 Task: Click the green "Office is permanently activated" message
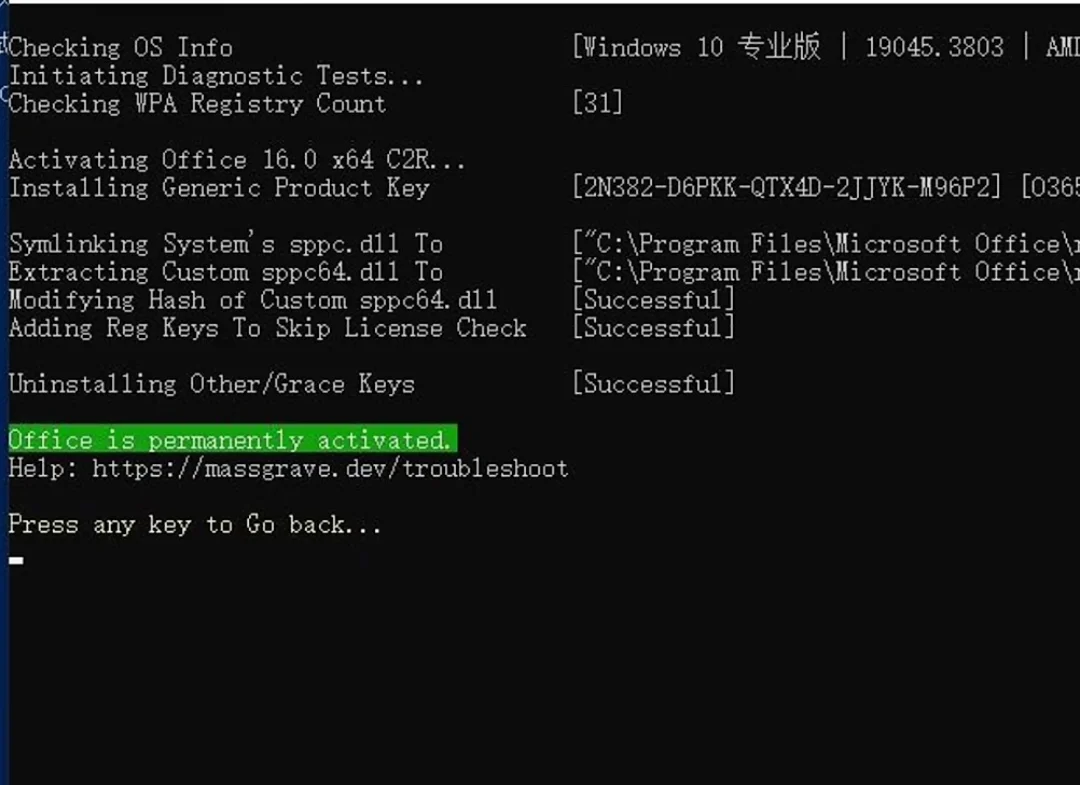tap(232, 440)
